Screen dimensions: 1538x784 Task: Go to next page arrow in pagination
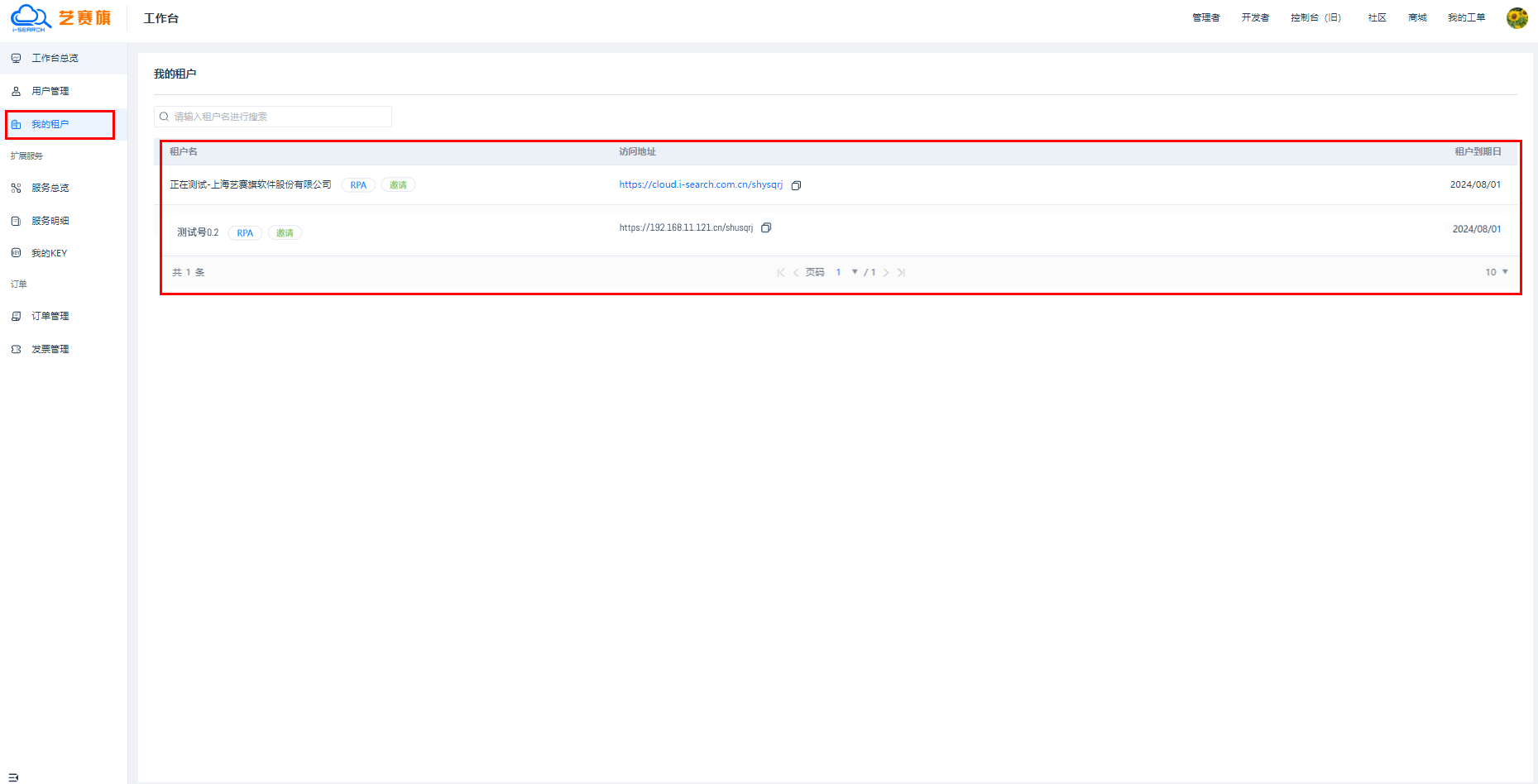pos(886,273)
